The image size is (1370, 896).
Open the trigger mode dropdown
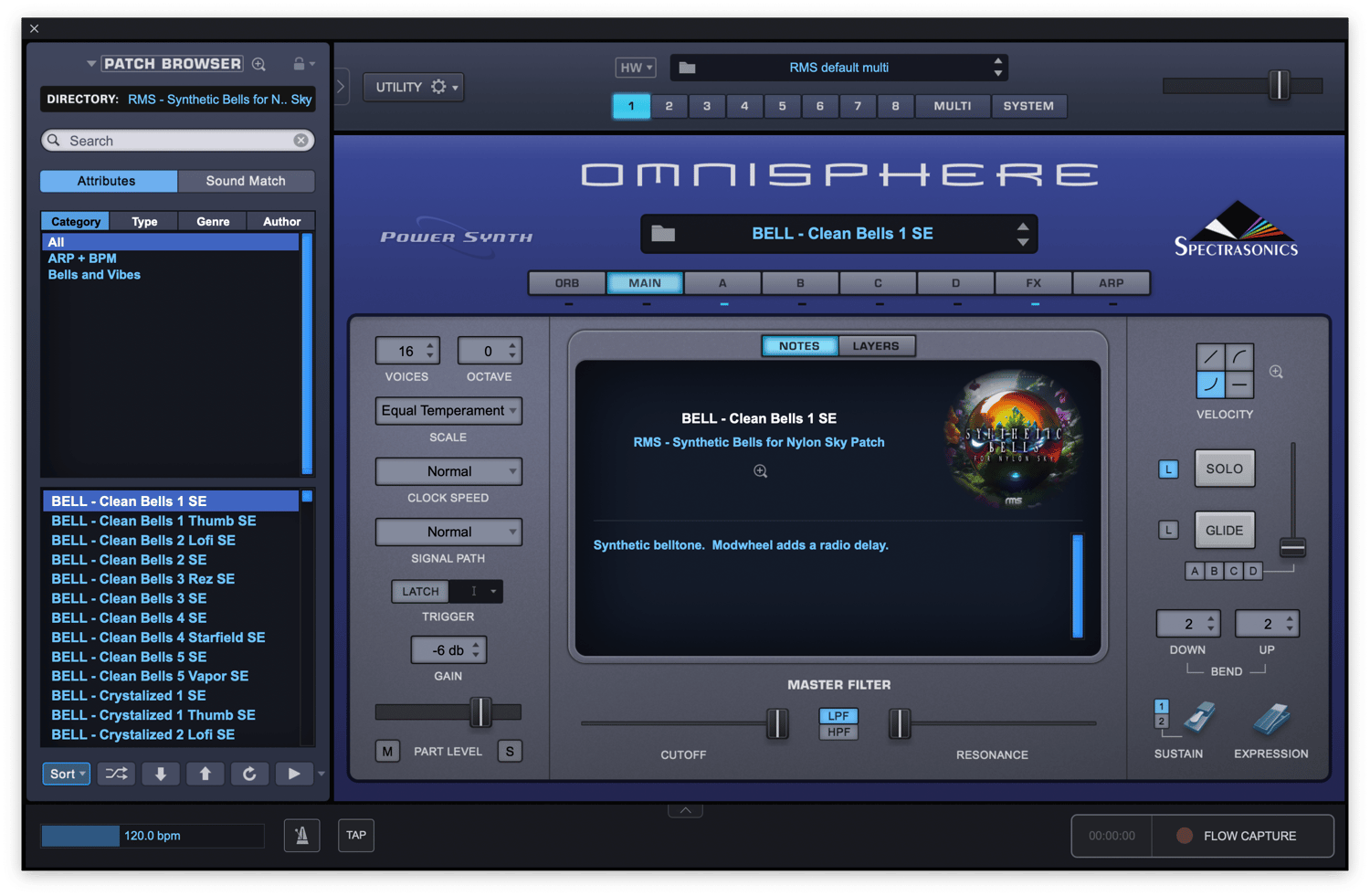click(476, 591)
